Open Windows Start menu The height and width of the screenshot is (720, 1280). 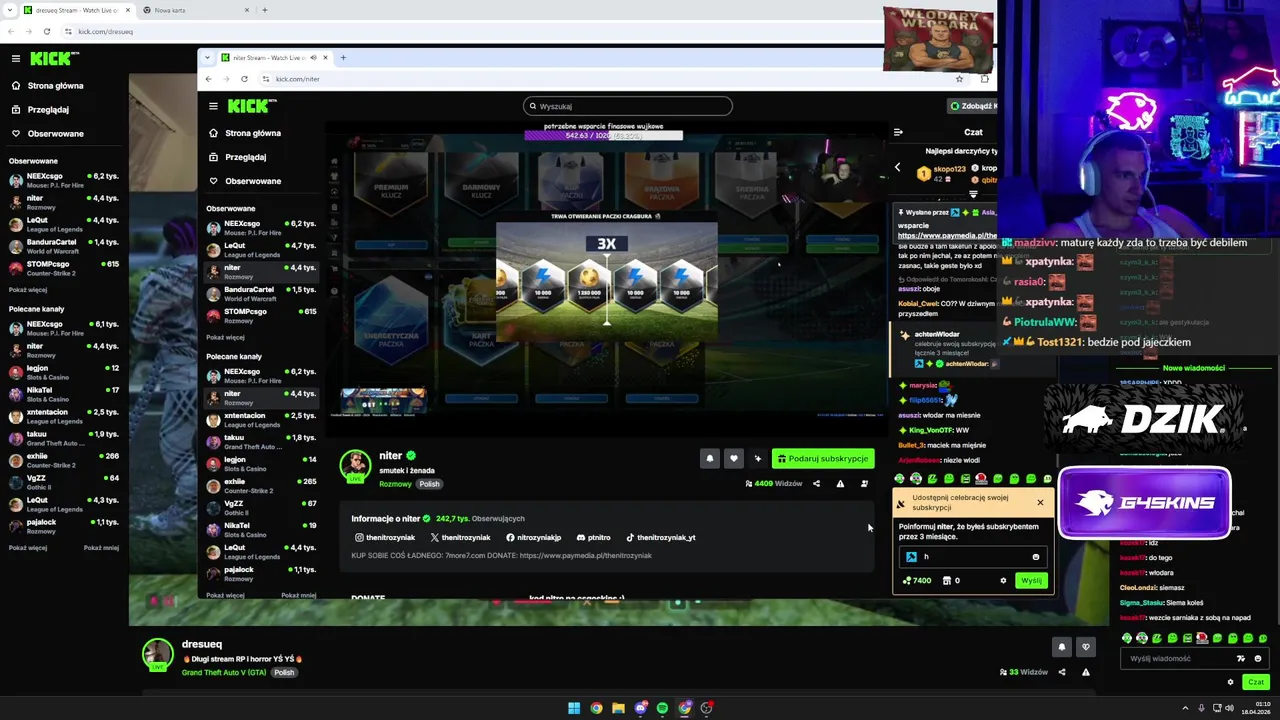(574, 708)
